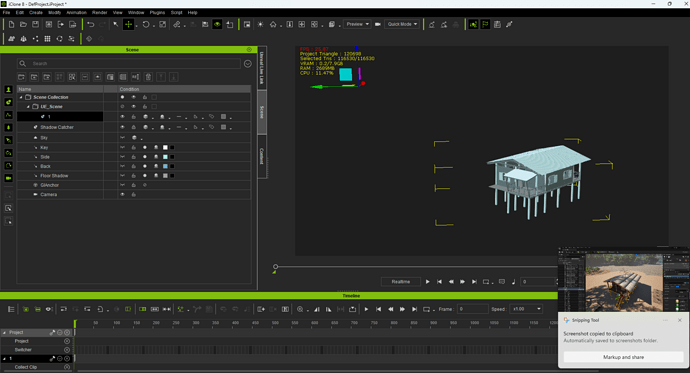This screenshot has width=690, height=373.
Task: Click the green loop range icon in timeline
Action: pos(143,309)
